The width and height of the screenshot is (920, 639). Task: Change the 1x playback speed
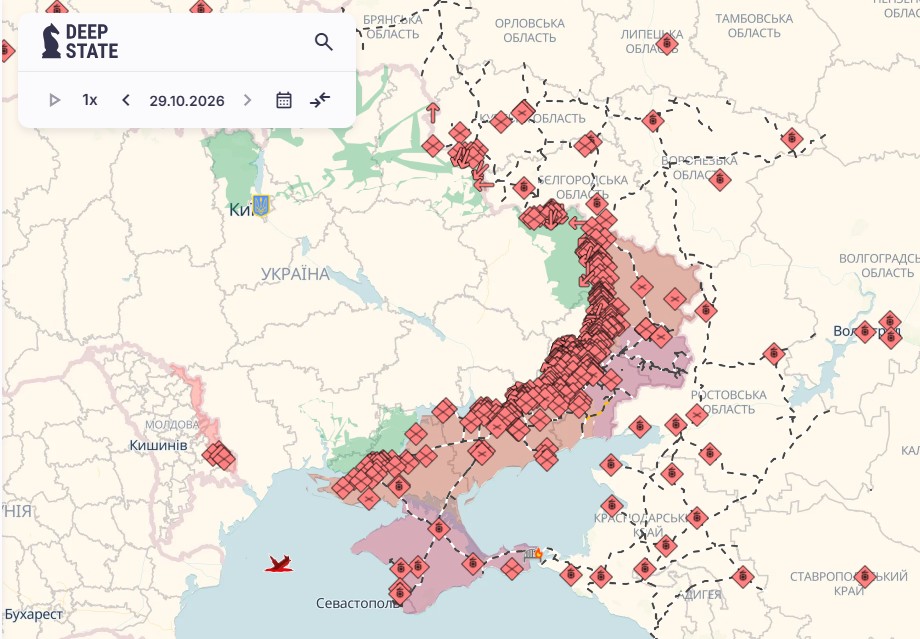click(x=90, y=100)
